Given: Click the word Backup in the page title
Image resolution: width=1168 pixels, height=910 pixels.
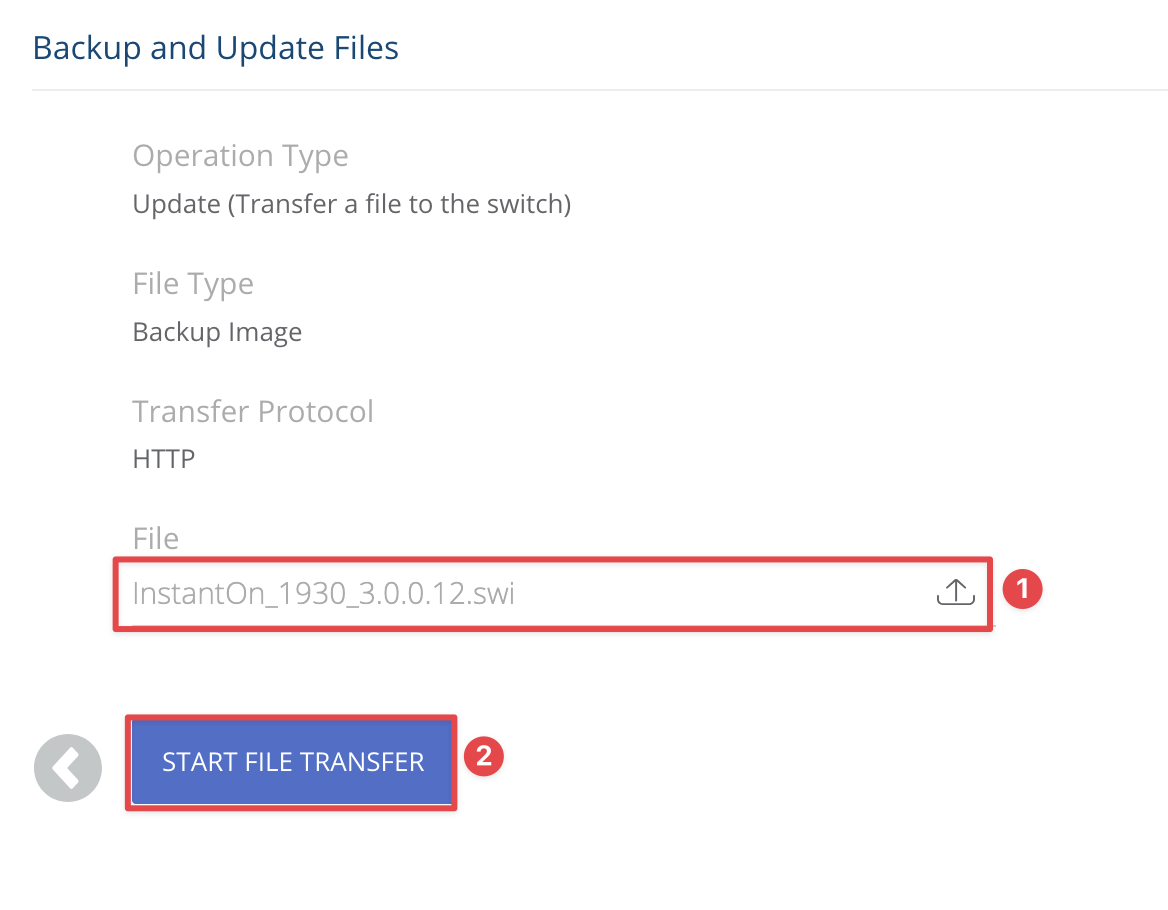Looking at the screenshot, I should pyautogui.click(x=87, y=48).
